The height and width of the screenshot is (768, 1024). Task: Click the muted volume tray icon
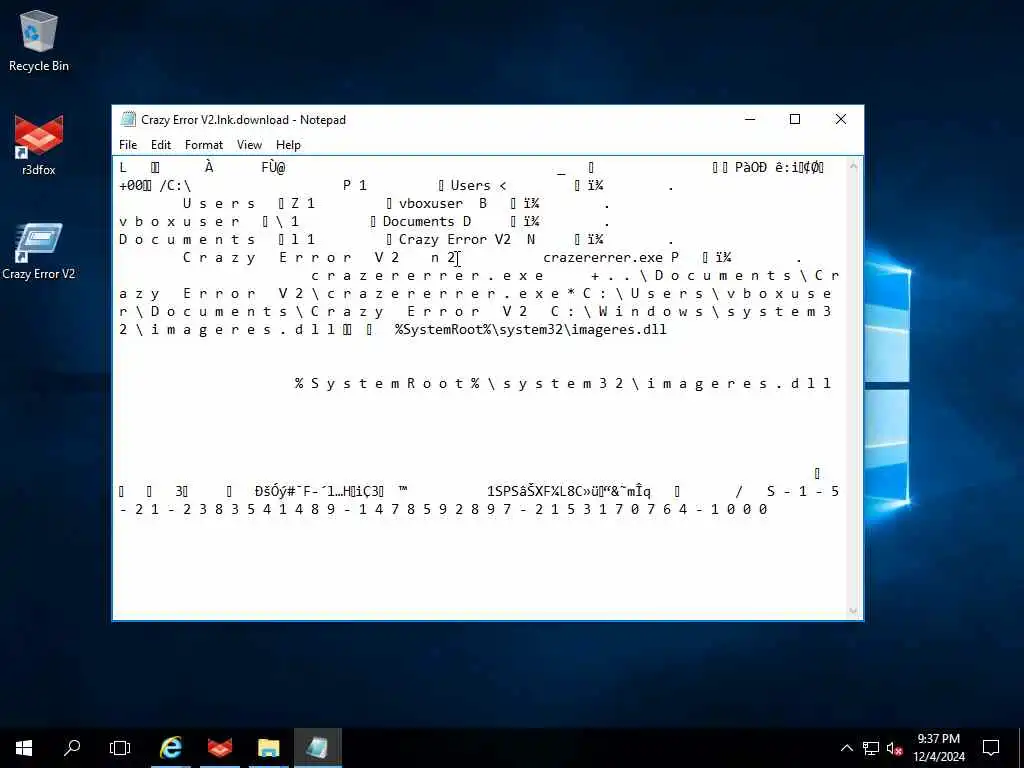(894, 748)
